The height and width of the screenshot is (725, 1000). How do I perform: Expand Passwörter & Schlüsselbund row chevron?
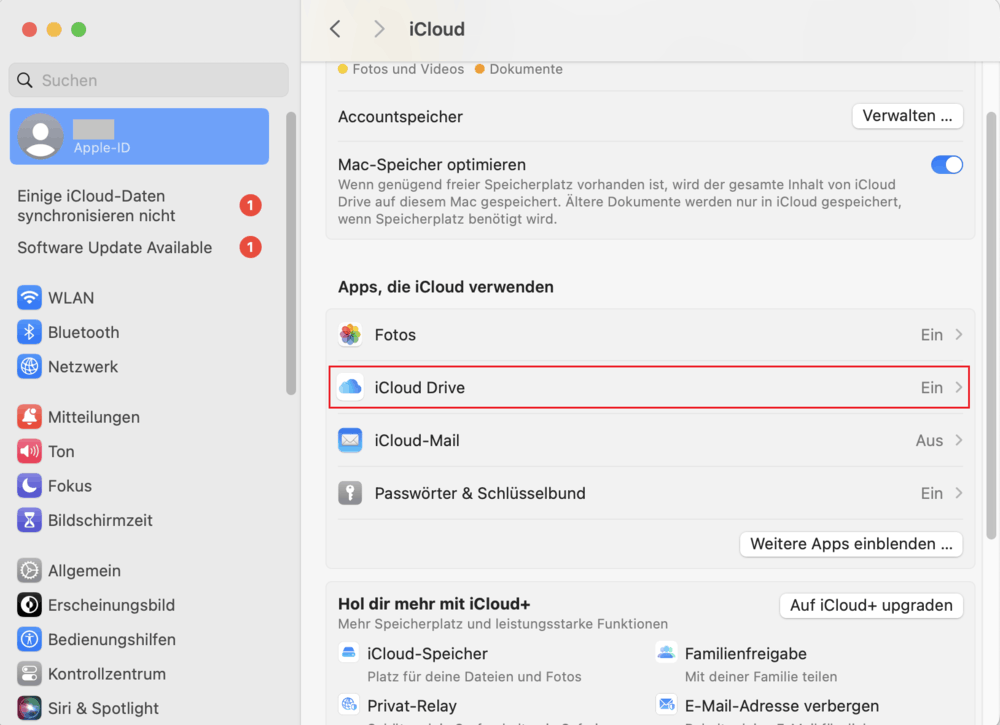pyautogui.click(x=959, y=494)
